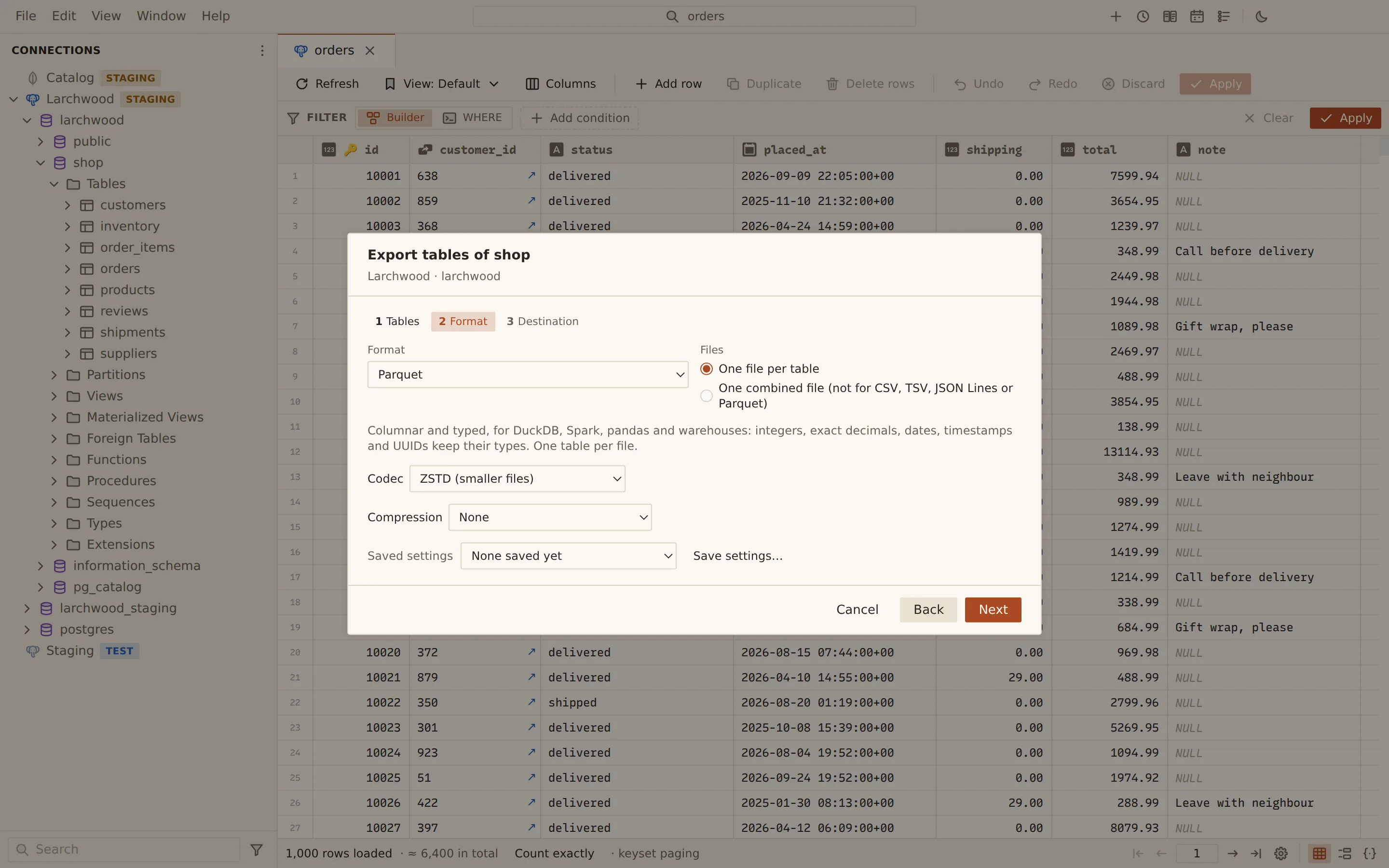The height and width of the screenshot is (868, 1389).
Task: Close the orders tab
Action: coord(370,51)
